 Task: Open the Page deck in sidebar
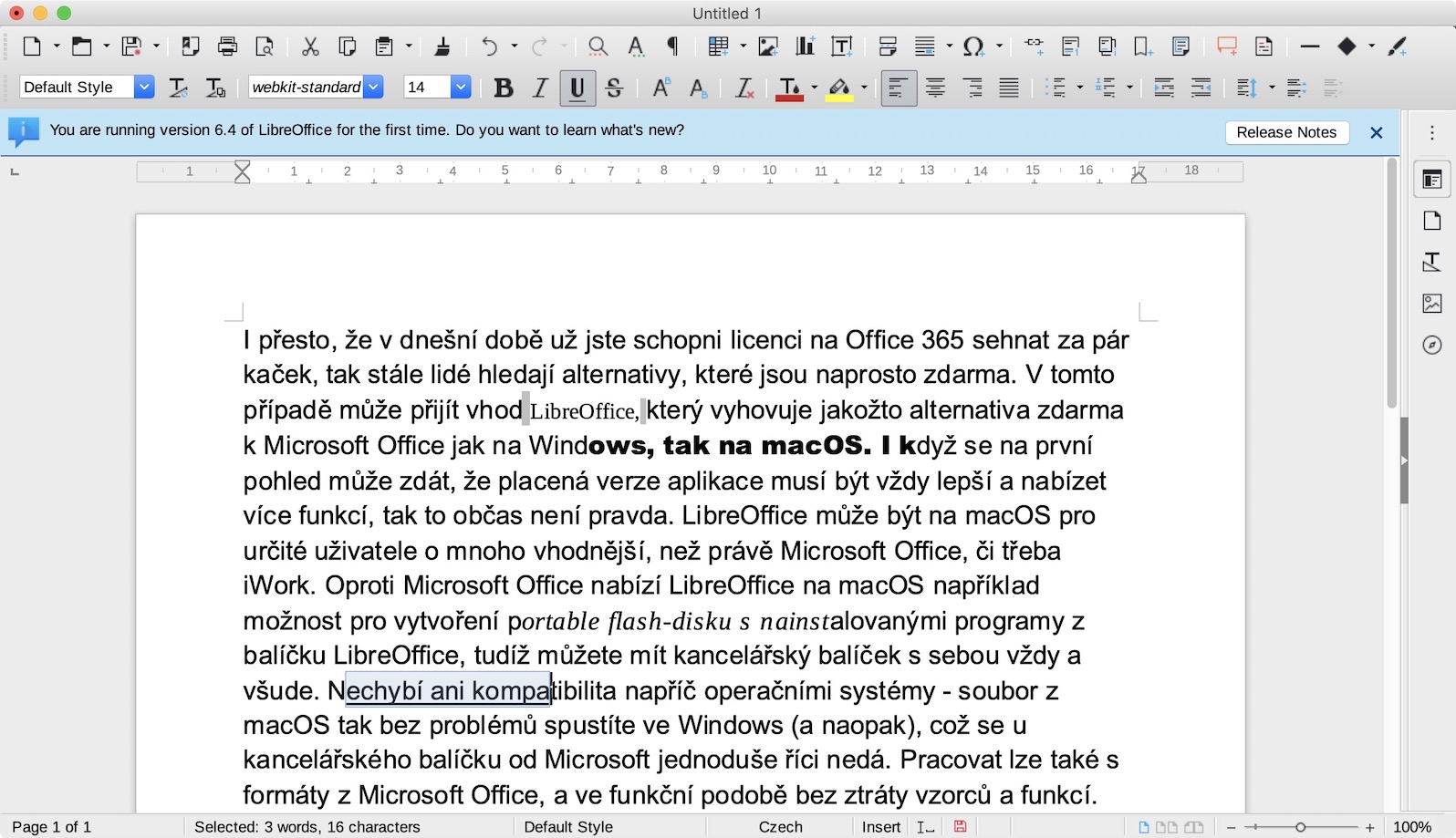coord(1432,221)
